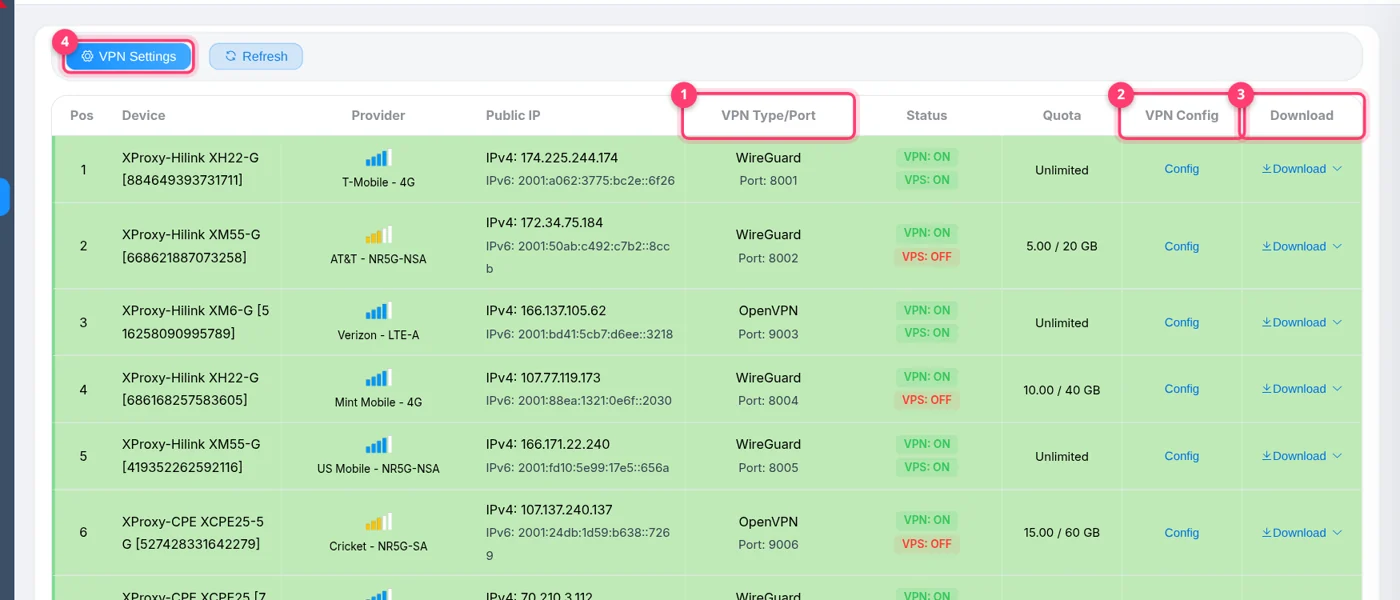Click WireGuard Port: 8001 cell

[x=768, y=169]
